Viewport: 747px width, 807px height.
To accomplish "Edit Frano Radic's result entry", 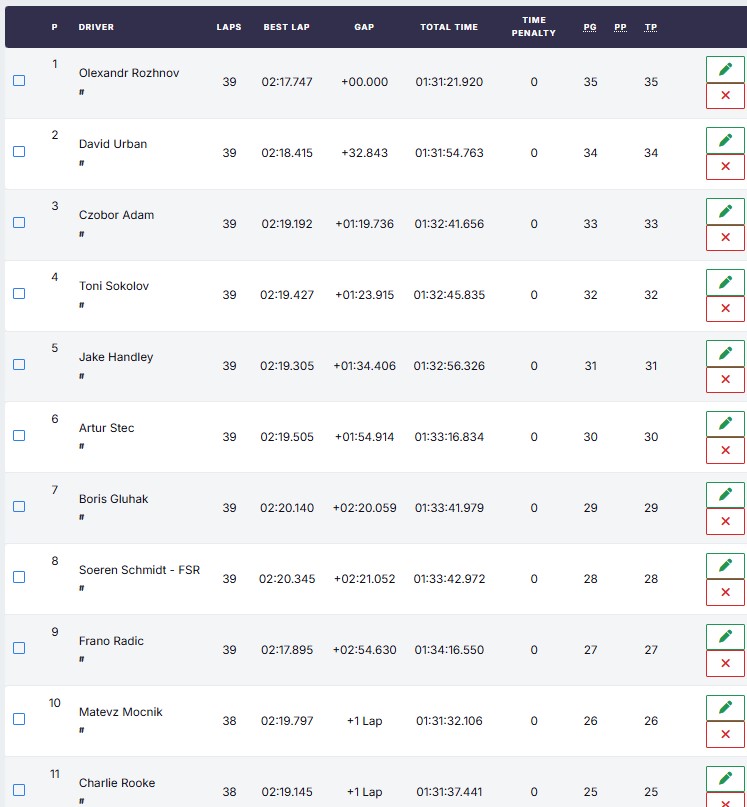I will 725,638.
